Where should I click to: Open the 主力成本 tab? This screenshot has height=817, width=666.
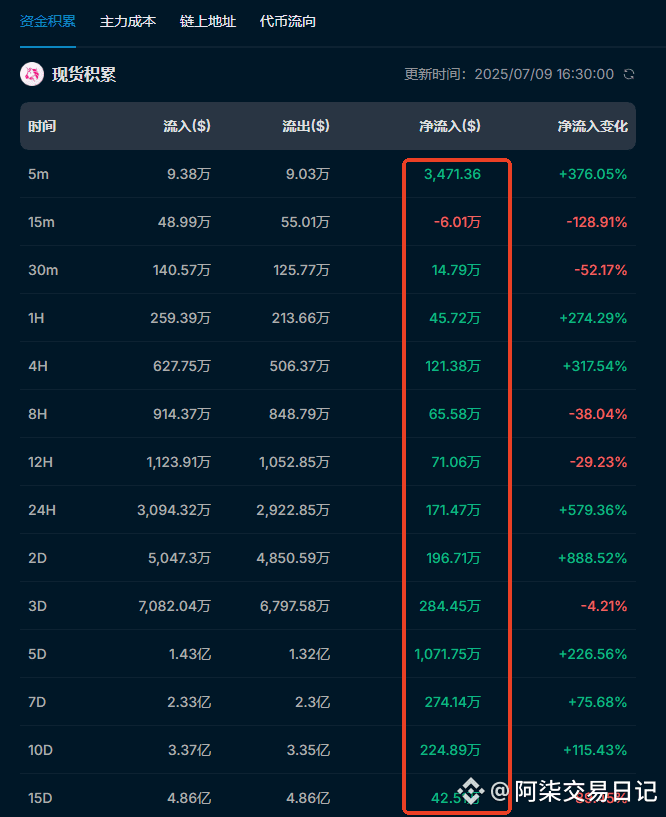[128, 21]
